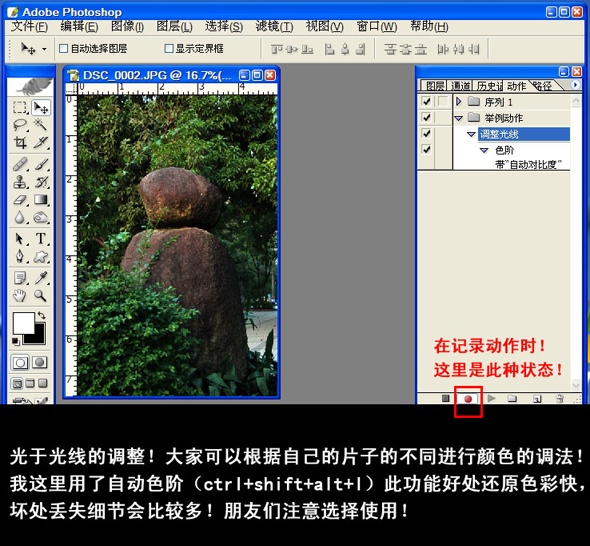
Task: Open the 帮助(H) menu
Action: pos(429,27)
